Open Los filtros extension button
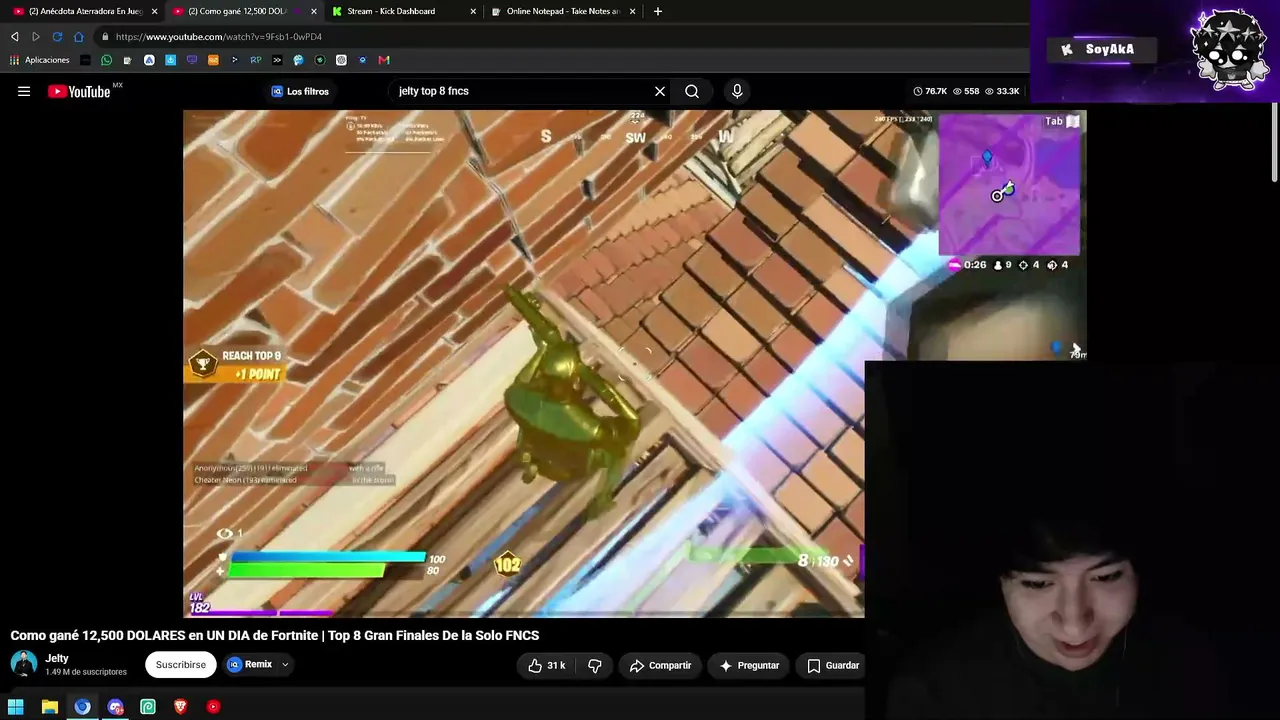1280x720 pixels. click(300, 91)
